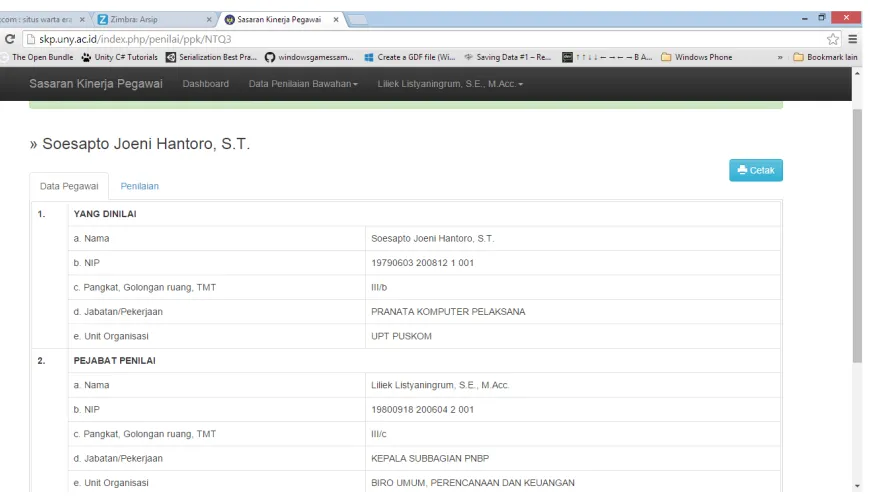
Task: Reload the page with the refresh icon
Action: [9, 39]
